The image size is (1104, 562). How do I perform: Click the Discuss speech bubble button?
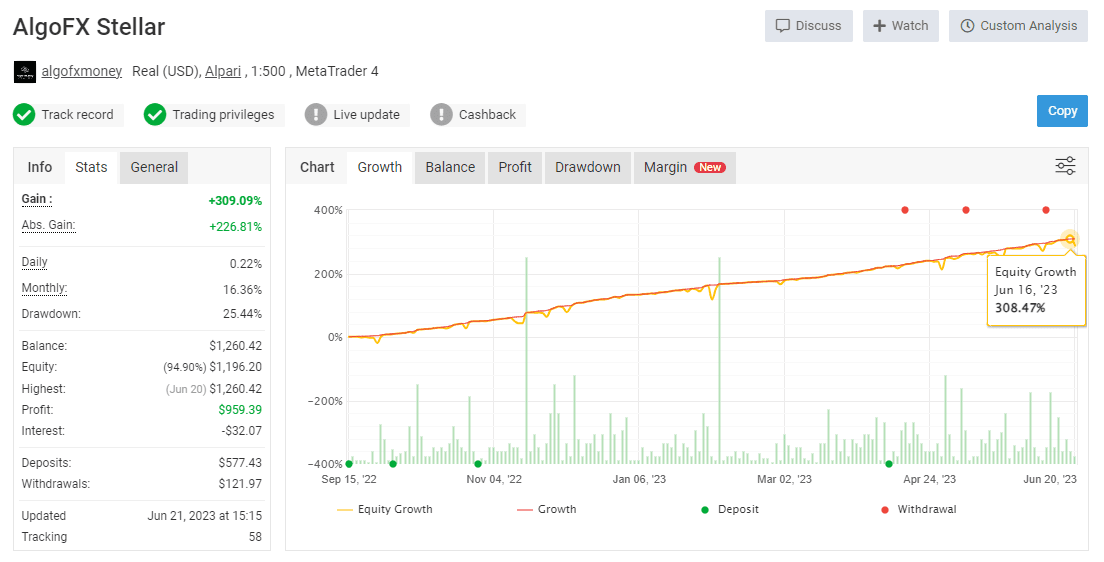pyautogui.click(x=808, y=26)
